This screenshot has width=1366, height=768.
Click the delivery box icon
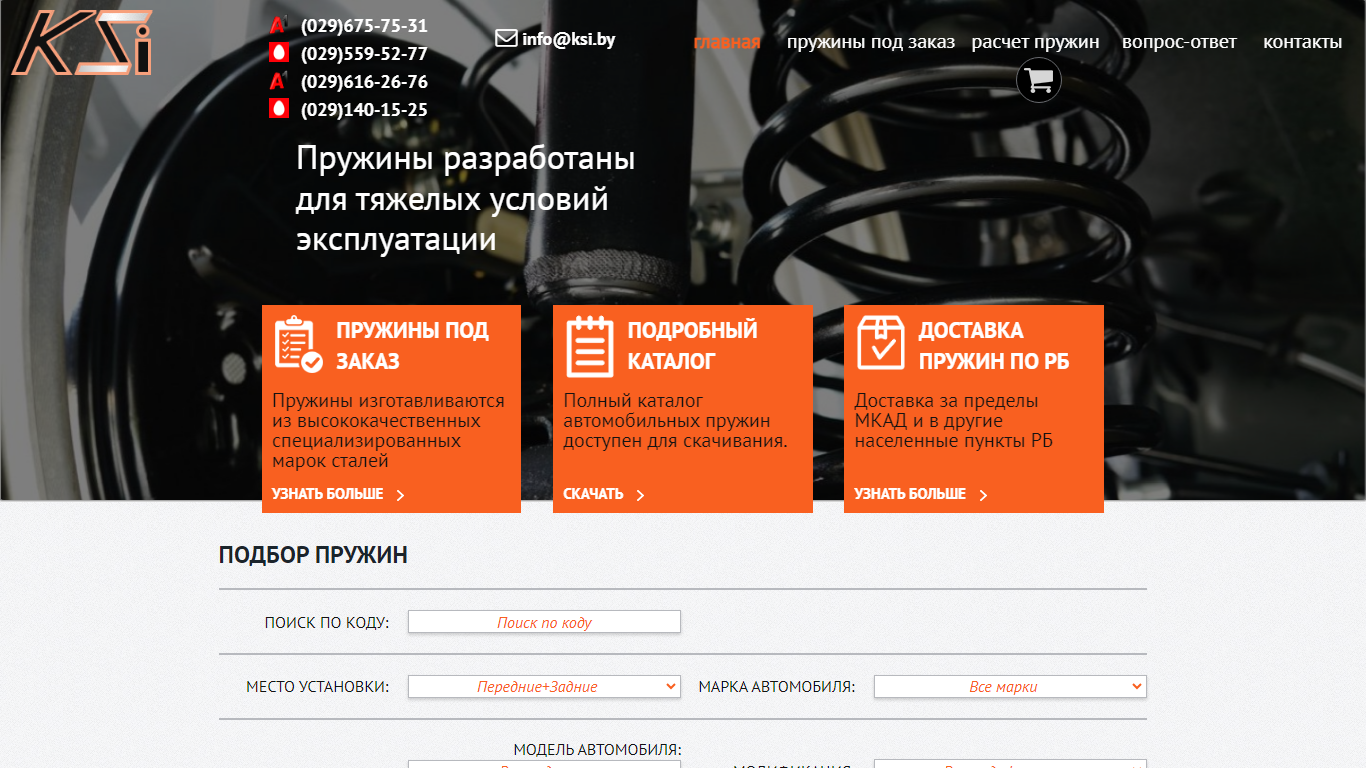[881, 343]
